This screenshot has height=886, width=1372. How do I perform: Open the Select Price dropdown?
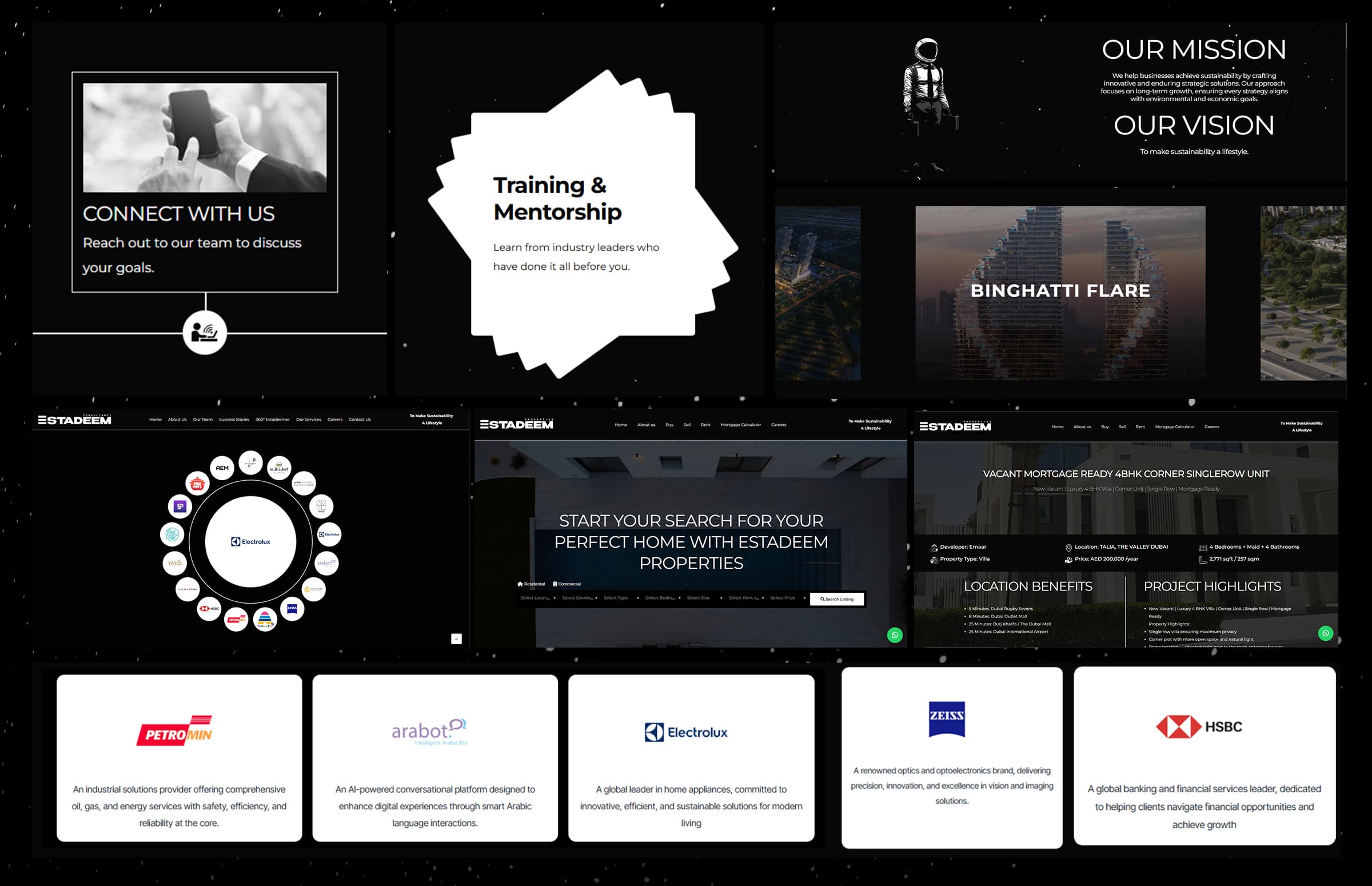[x=788, y=598]
